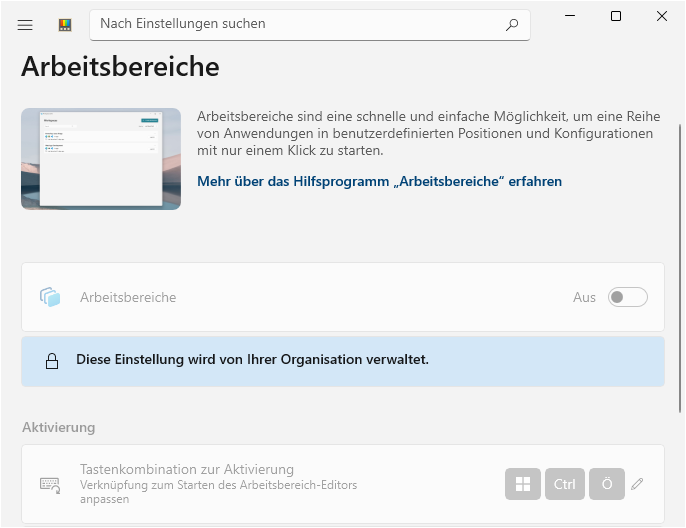Toggle the Arbeitsbereiche enable switch
The image size is (686, 528).
coord(627,297)
